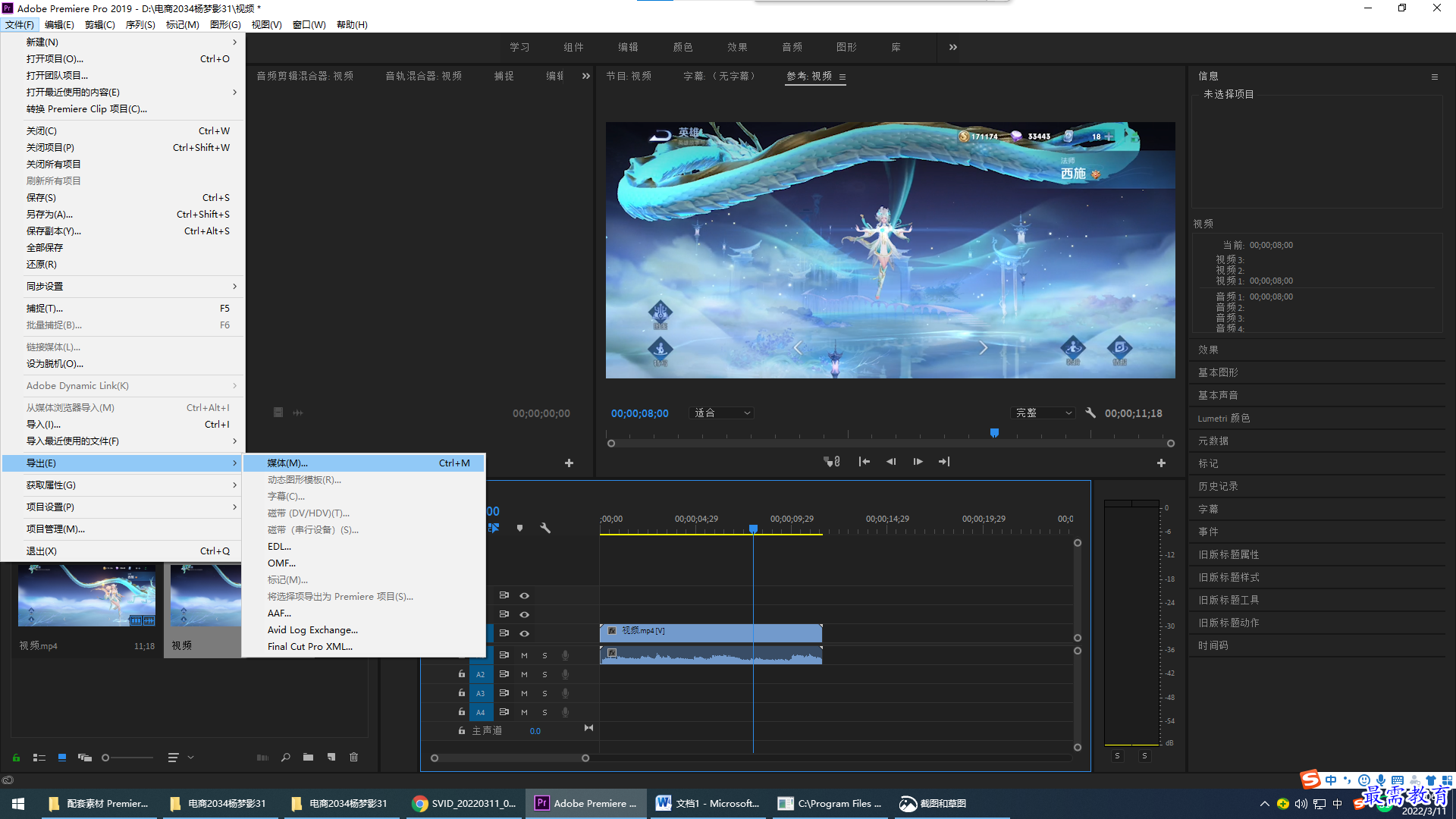This screenshot has height=819, width=1456.
Task: Click the New Item icon in project panel
Action: click(x=331, y=758)
